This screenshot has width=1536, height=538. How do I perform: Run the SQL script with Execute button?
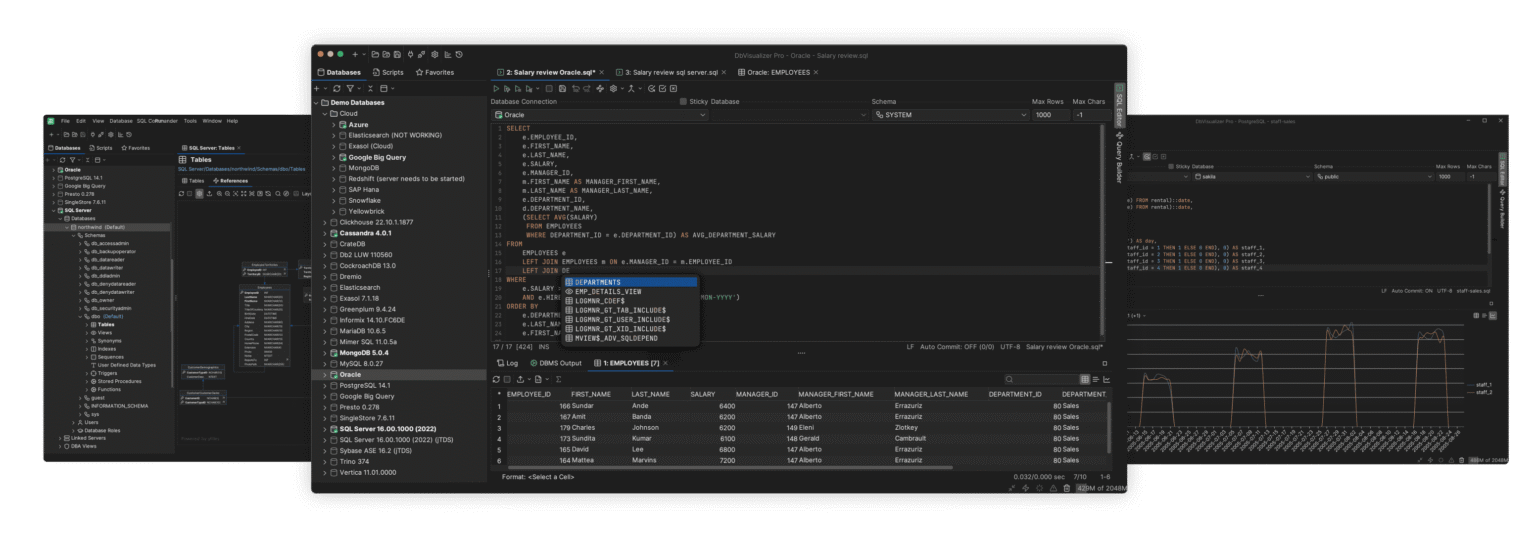496,89
